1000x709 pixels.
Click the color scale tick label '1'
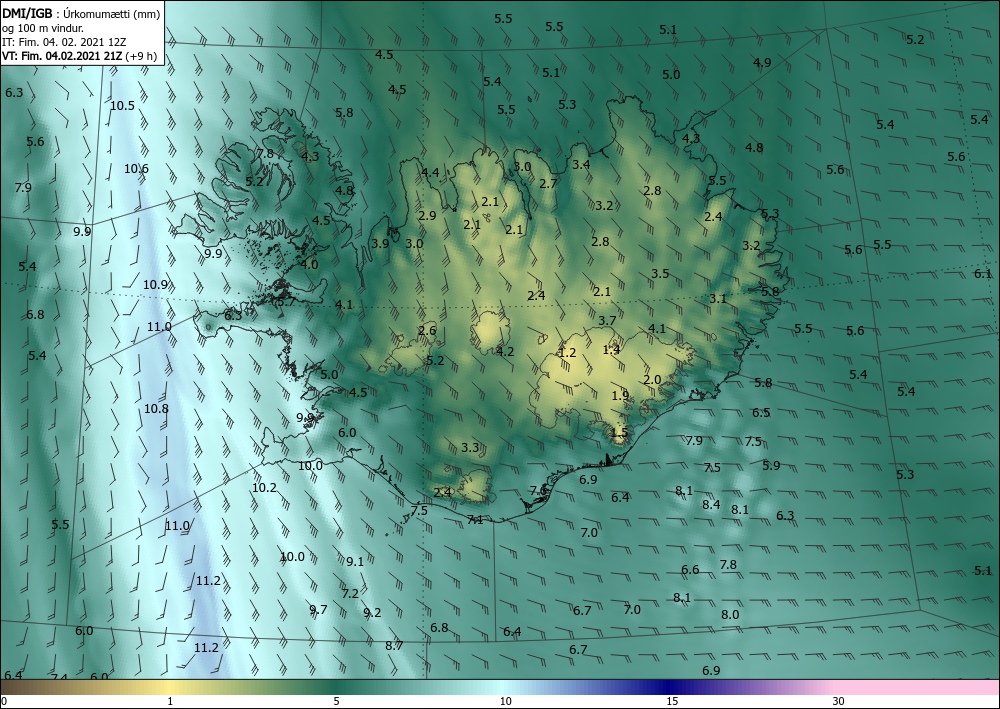(x=169, y=702)
